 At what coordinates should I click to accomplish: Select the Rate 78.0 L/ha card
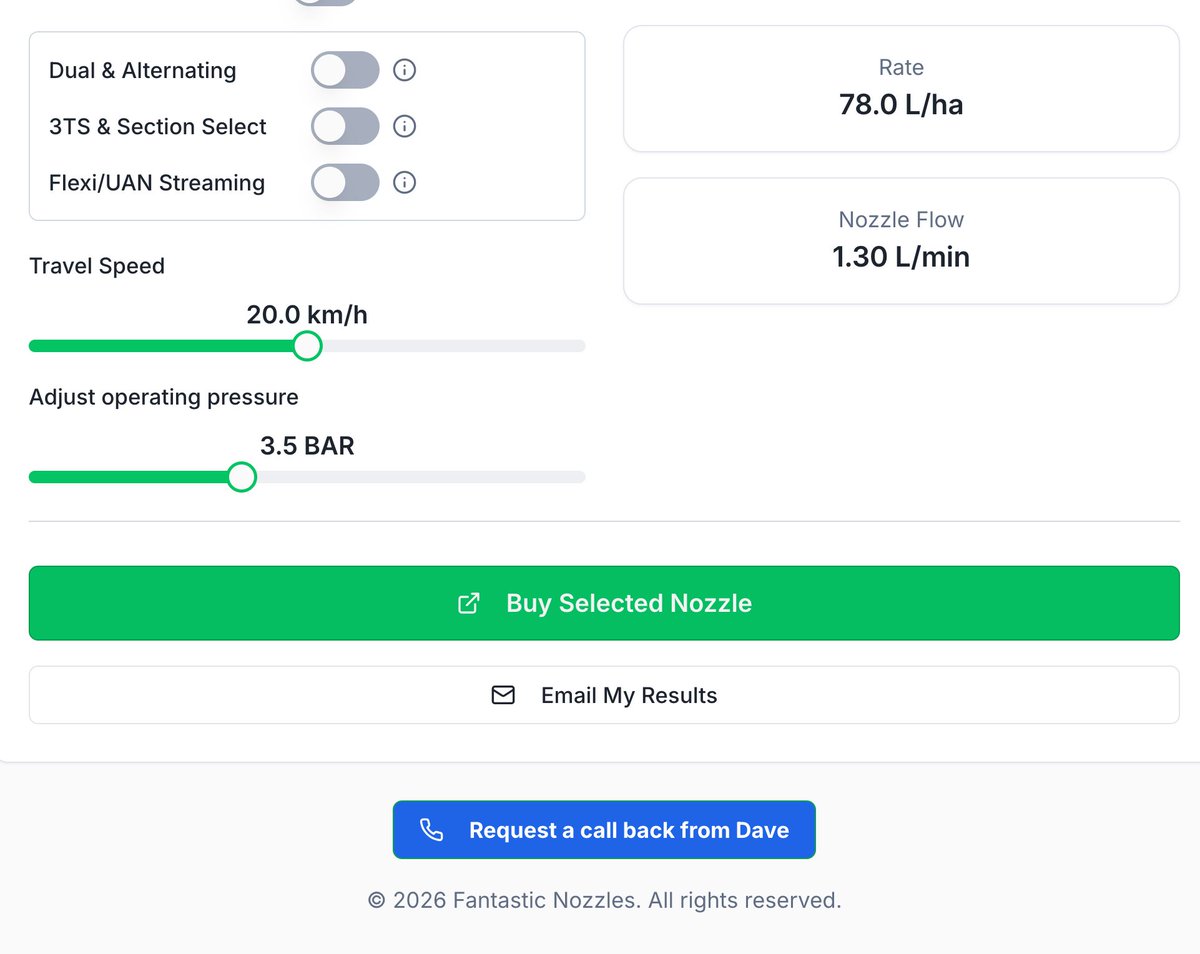click(901, 89)
